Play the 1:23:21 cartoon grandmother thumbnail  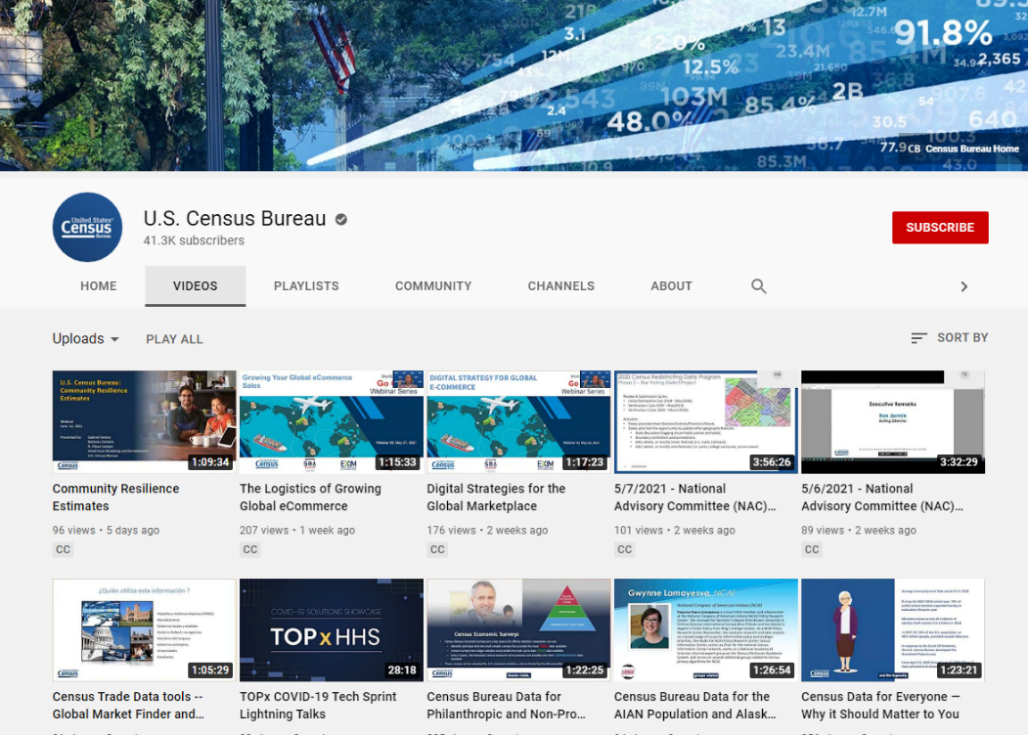click(x=893, y=630)
